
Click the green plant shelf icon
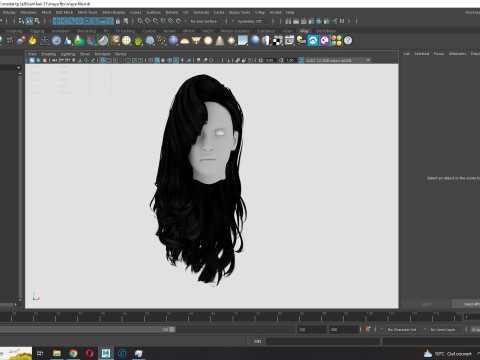tap(138, 41)
